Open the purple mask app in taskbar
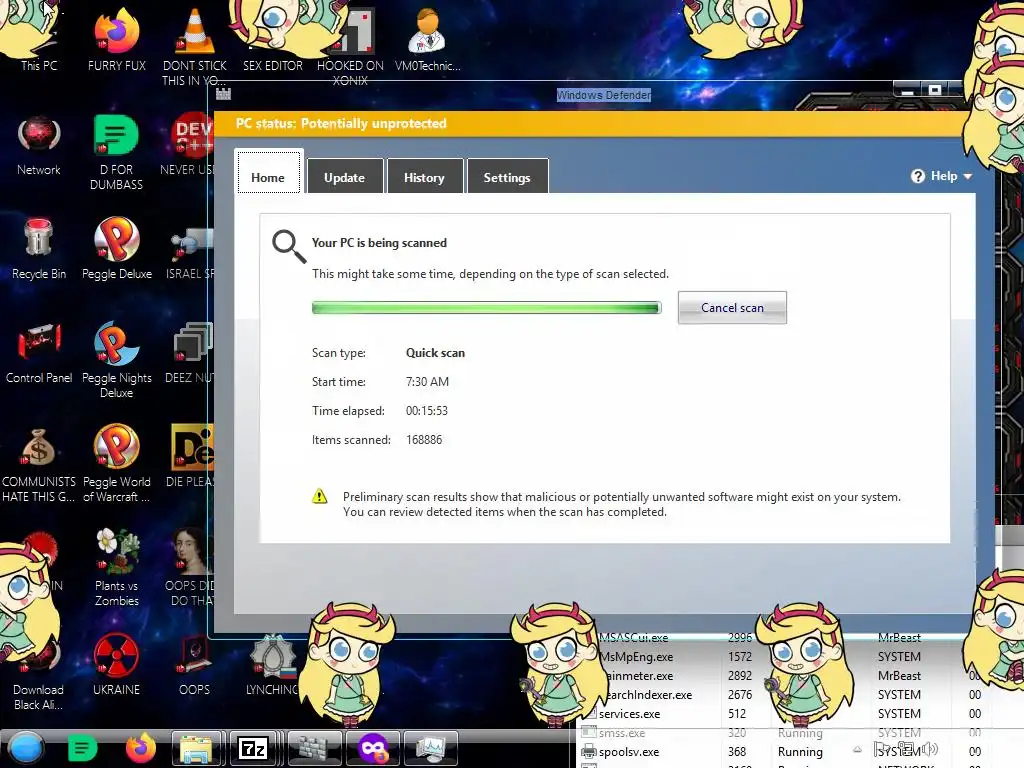The image size is (1024, 768). point(373,748)
